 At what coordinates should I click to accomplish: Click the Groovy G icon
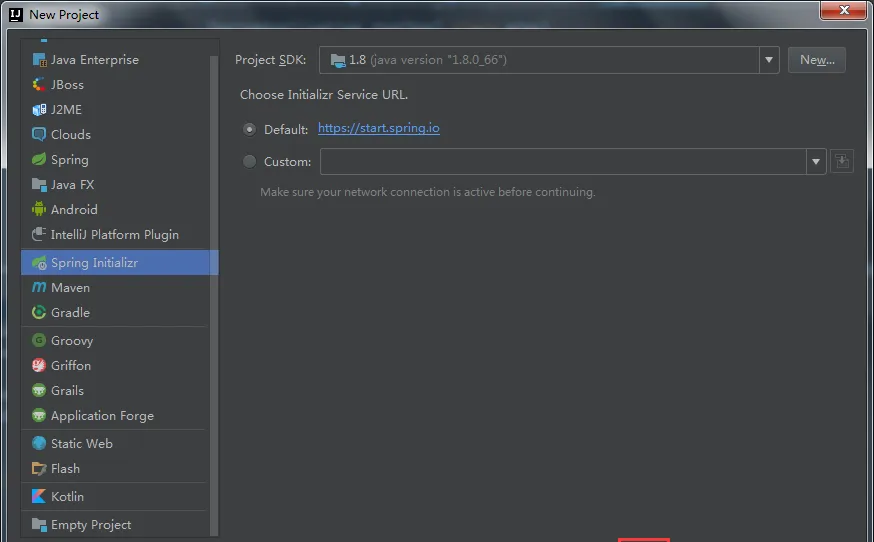click(x=39, y=340)
